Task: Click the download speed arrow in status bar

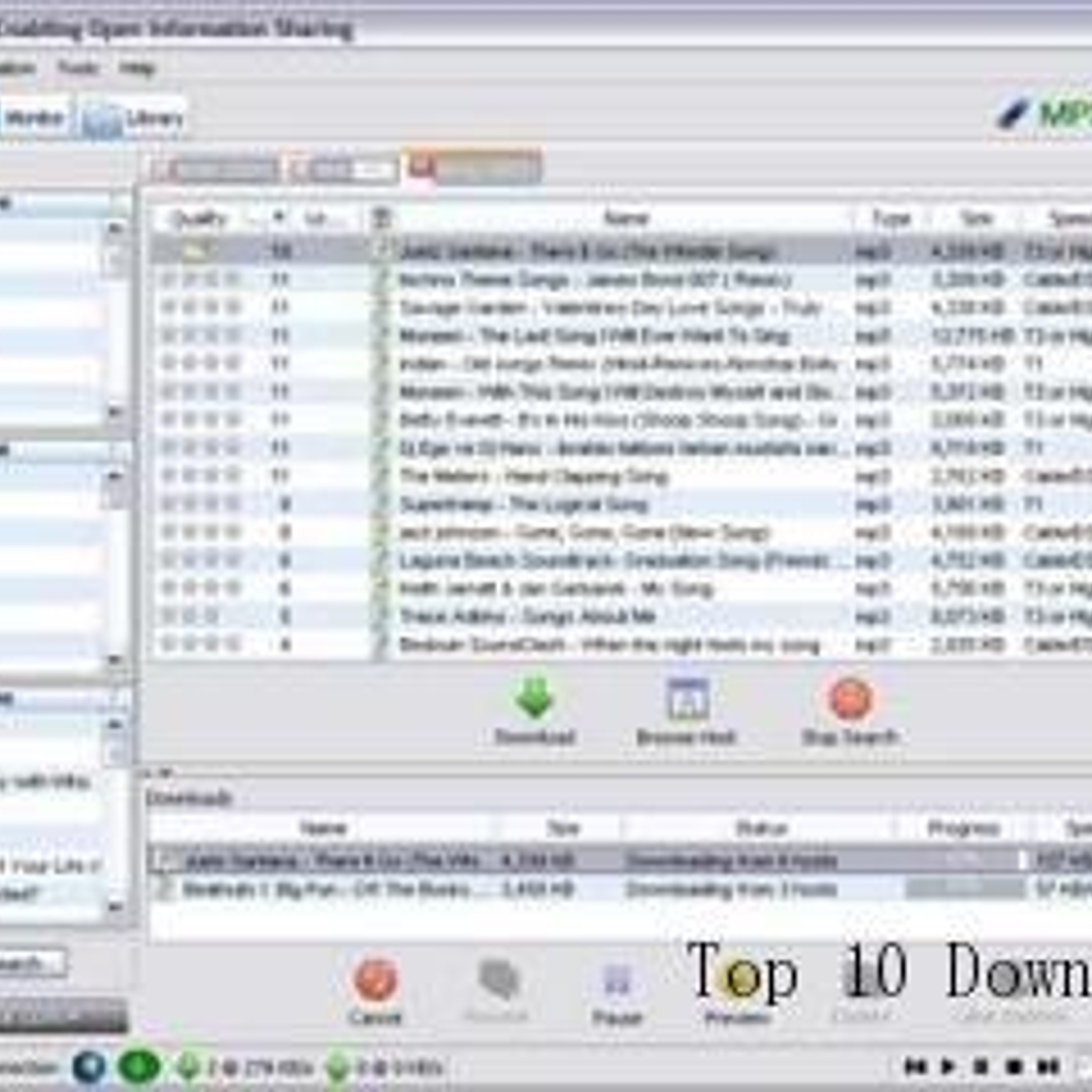Action: point(188,1067)
